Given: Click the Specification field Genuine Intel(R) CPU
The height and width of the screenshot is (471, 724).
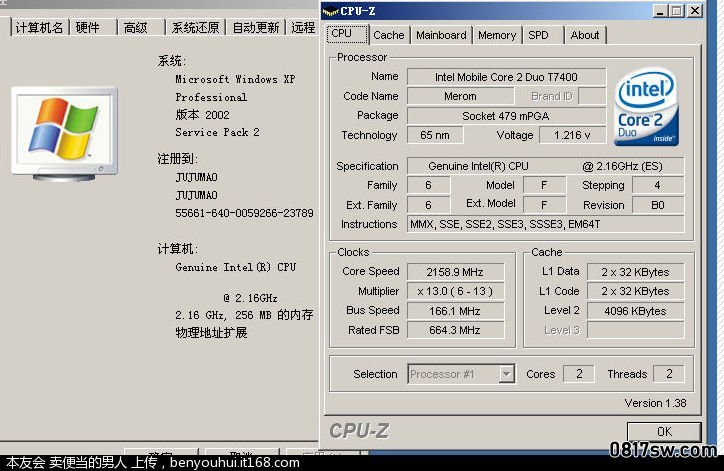Looking at the screenshot, I should [545, 166].
